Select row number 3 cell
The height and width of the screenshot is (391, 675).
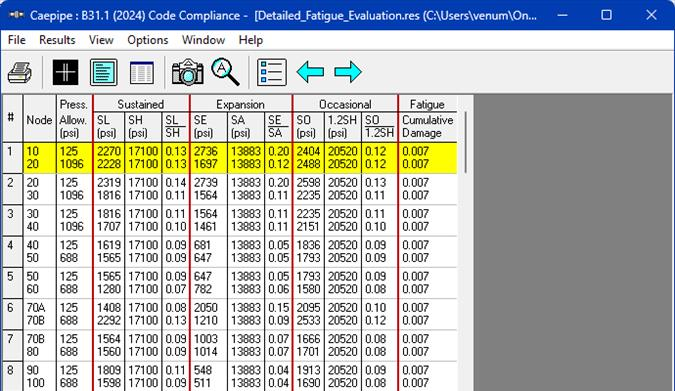pyautogui.click(x=13, y=220)
